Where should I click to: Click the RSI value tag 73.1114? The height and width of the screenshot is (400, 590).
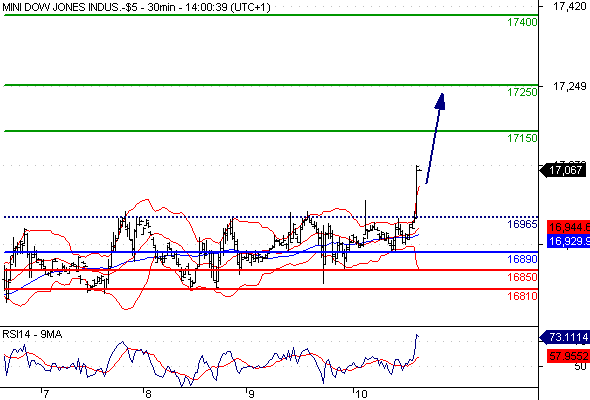pyautogui.click(x=565, y=337)
